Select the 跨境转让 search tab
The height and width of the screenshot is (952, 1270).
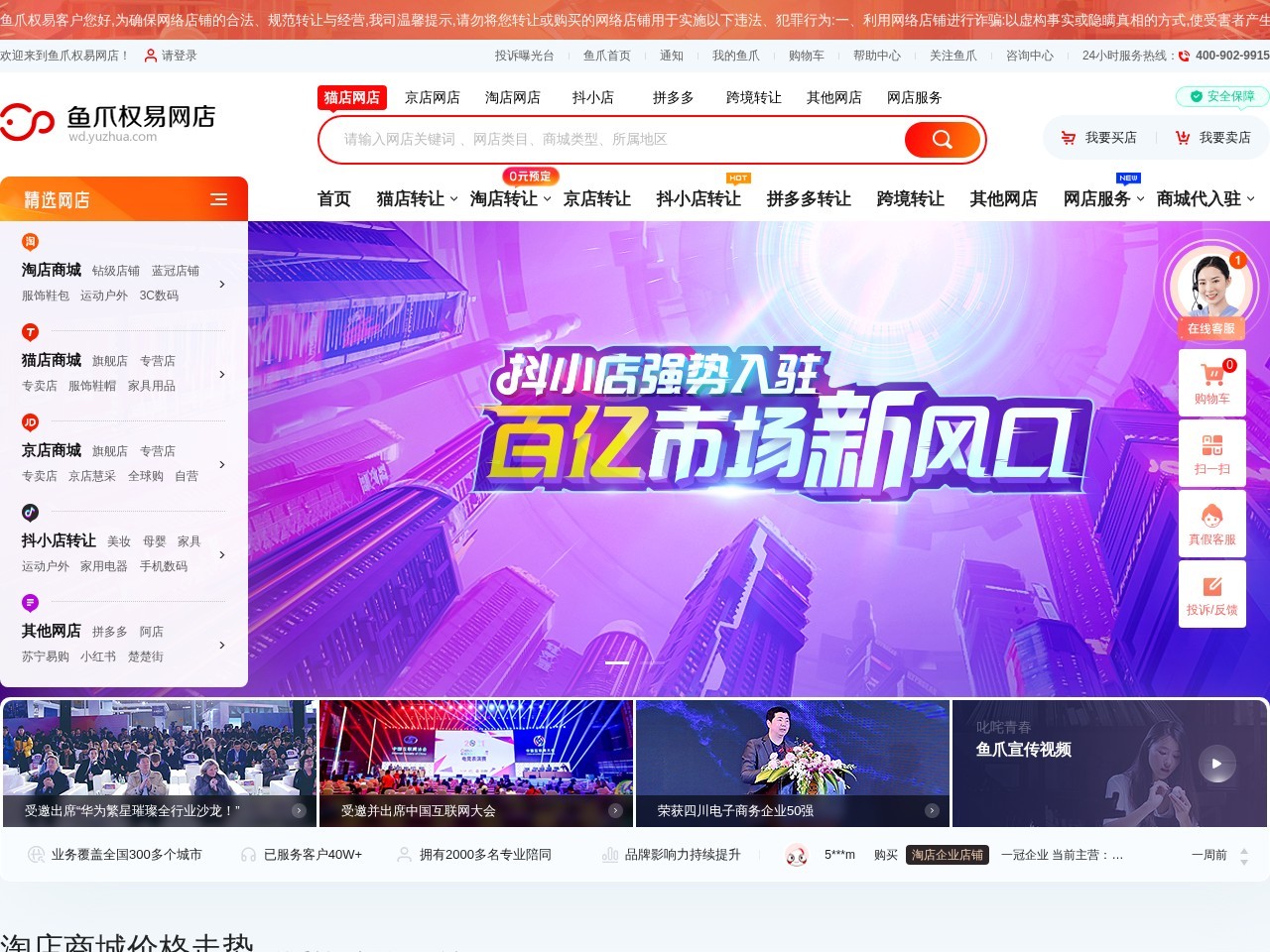point(754,97)
